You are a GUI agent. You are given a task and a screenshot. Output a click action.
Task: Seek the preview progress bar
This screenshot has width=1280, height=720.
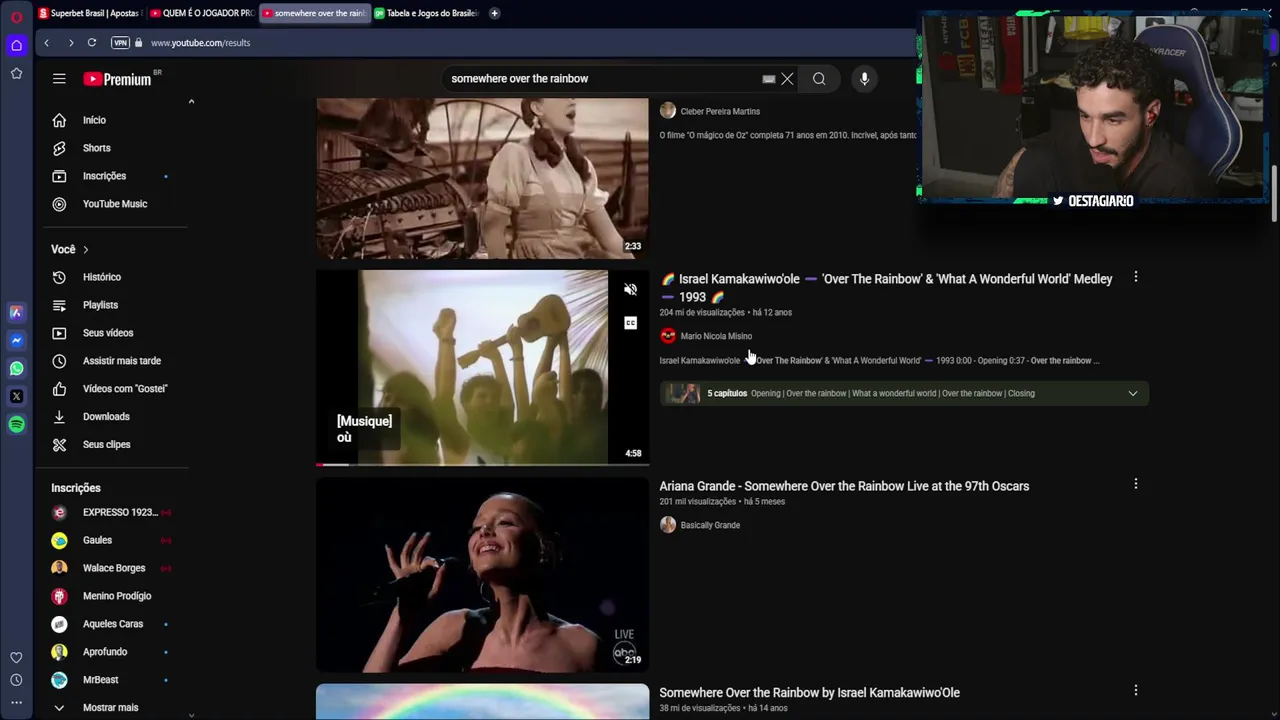(482, 464)
